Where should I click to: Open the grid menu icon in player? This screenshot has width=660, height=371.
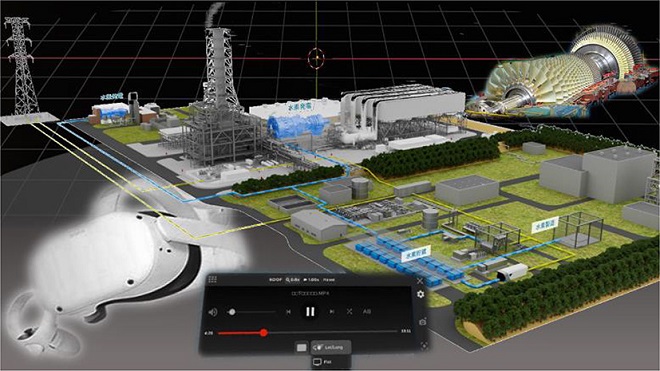pyautogui.click(x=213, y=279)
